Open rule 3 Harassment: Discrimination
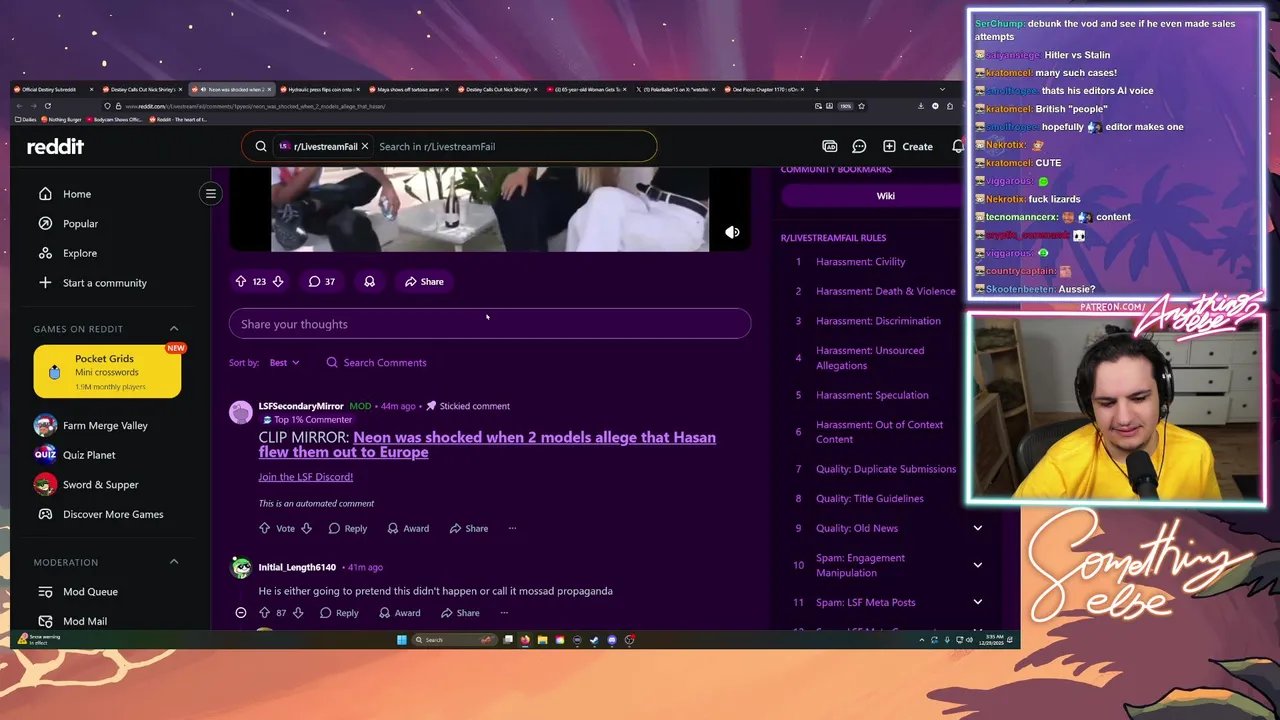1280x720 pixels. point(878,321)
